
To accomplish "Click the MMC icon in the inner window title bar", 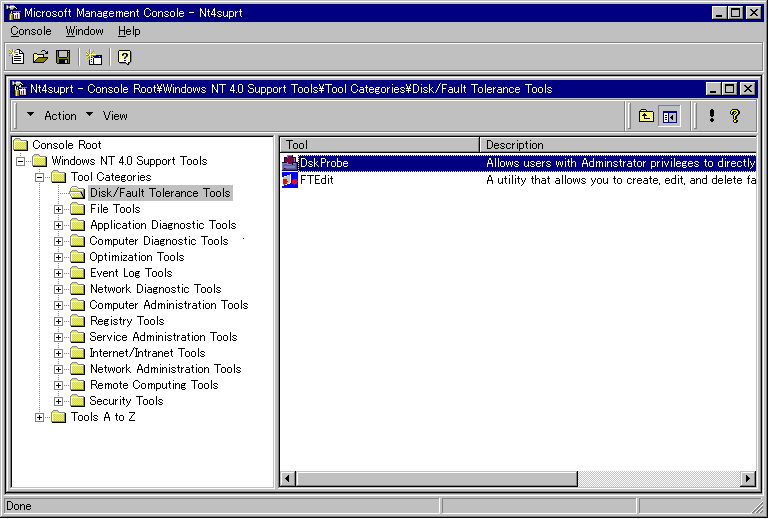I will pos(20,89).
